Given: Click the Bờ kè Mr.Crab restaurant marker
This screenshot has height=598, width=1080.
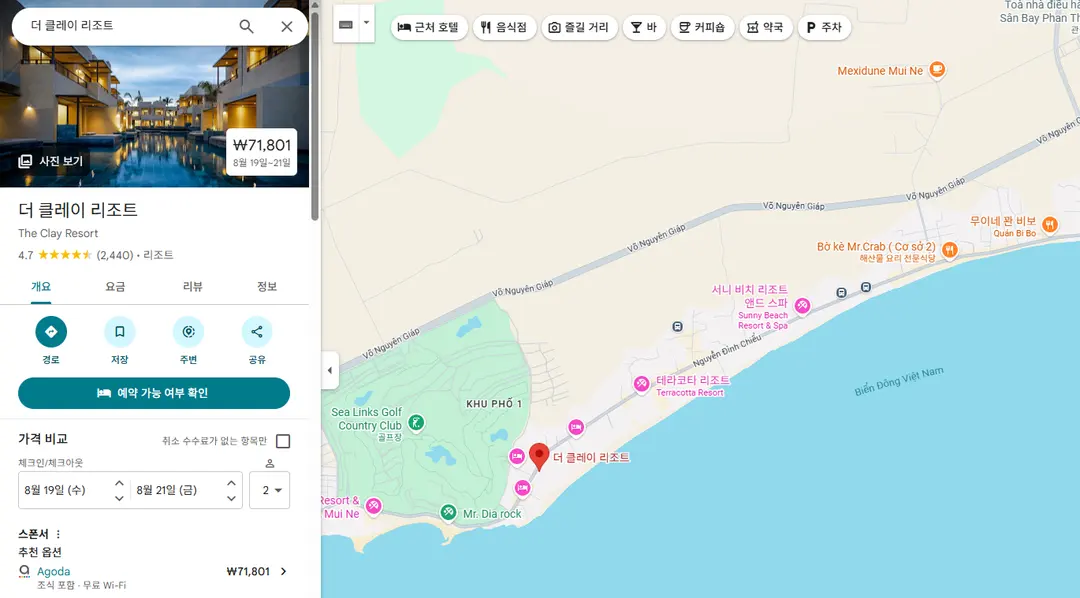Looking at the screenshot, I should tap(949, 249).
